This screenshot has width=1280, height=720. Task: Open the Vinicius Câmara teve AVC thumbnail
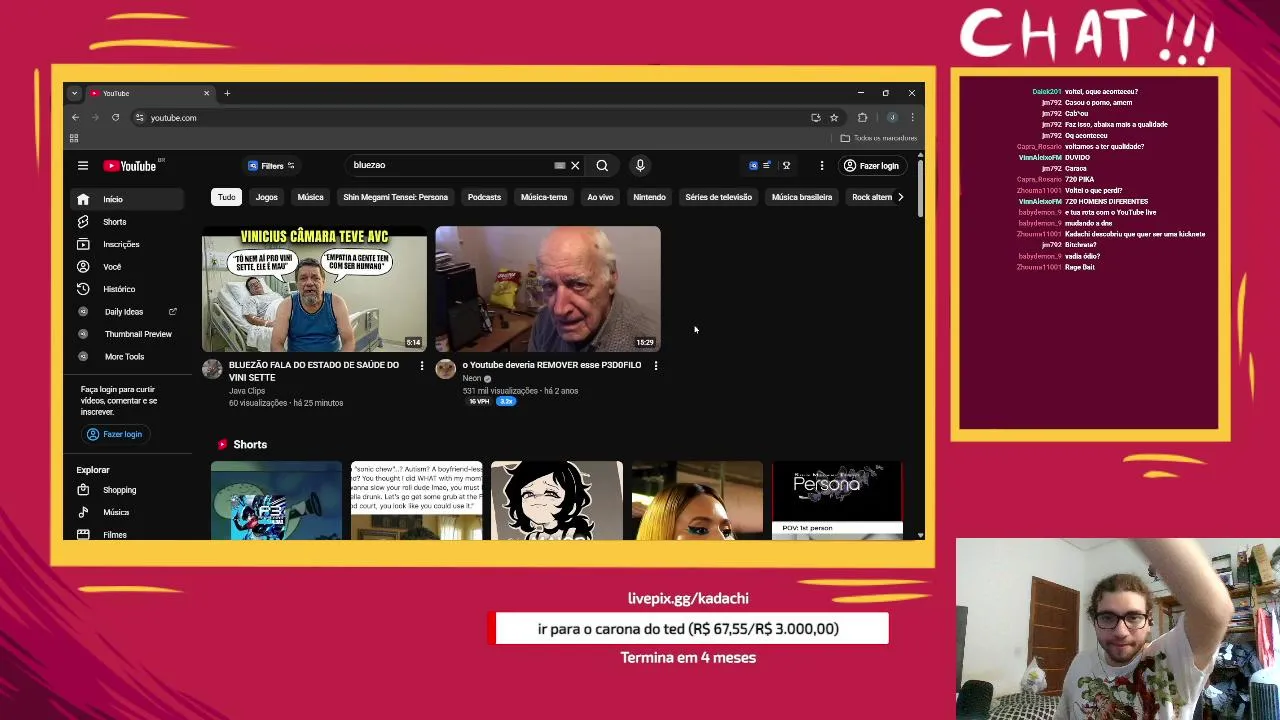315,289
